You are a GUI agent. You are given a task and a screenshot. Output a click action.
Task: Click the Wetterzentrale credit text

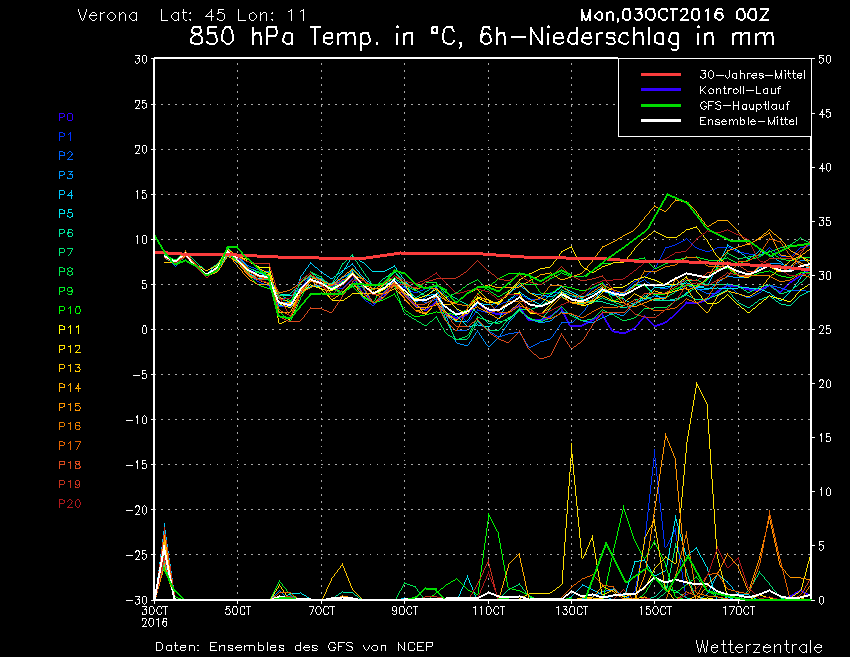[x=759, y=646]
